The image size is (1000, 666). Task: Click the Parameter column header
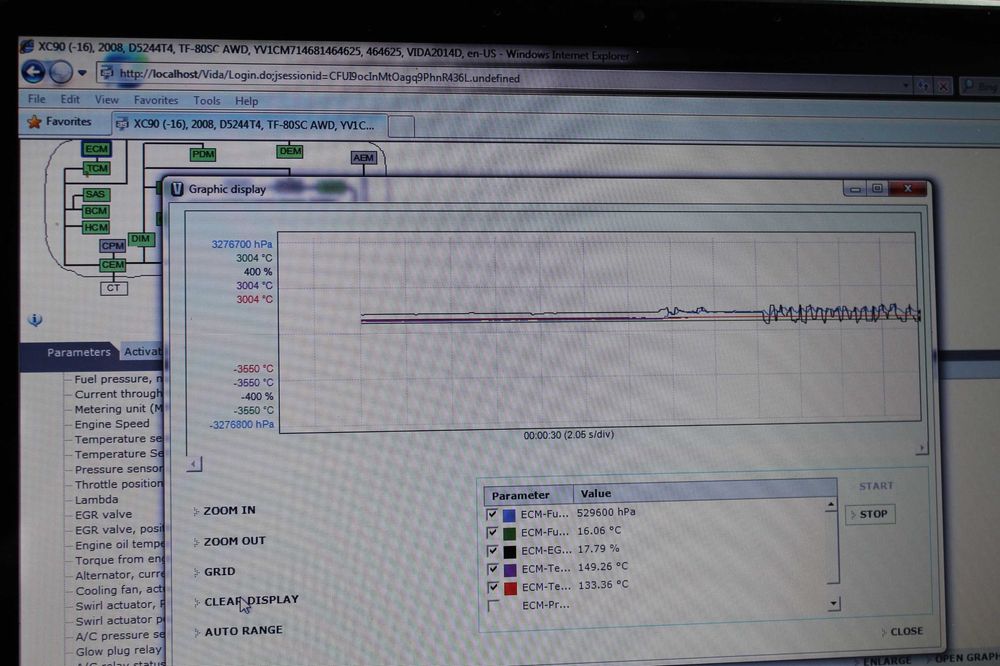point(529,495)
